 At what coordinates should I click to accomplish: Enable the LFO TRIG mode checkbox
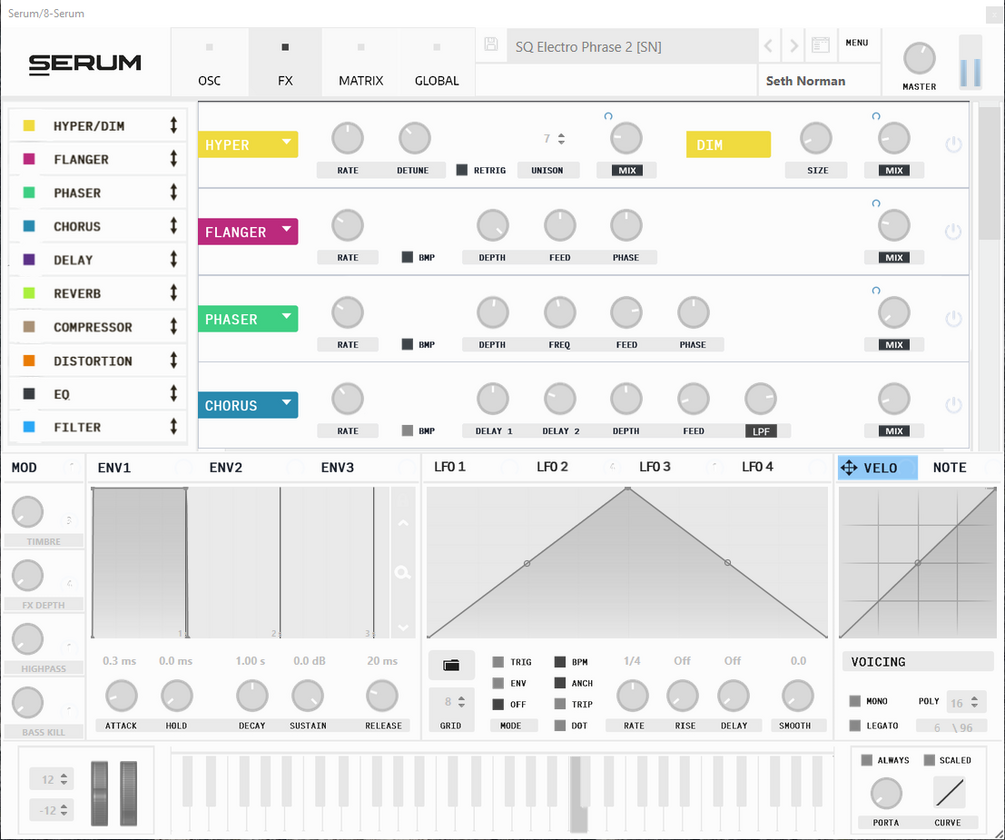tap(498, 662)
